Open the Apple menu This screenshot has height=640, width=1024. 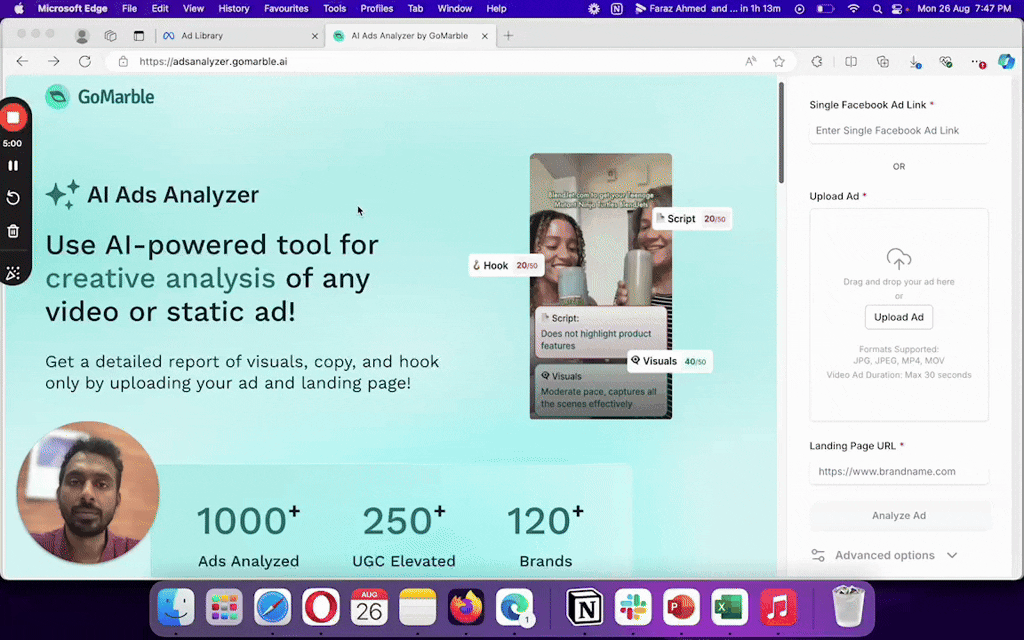pyautogui.click(x=19, y=8)
